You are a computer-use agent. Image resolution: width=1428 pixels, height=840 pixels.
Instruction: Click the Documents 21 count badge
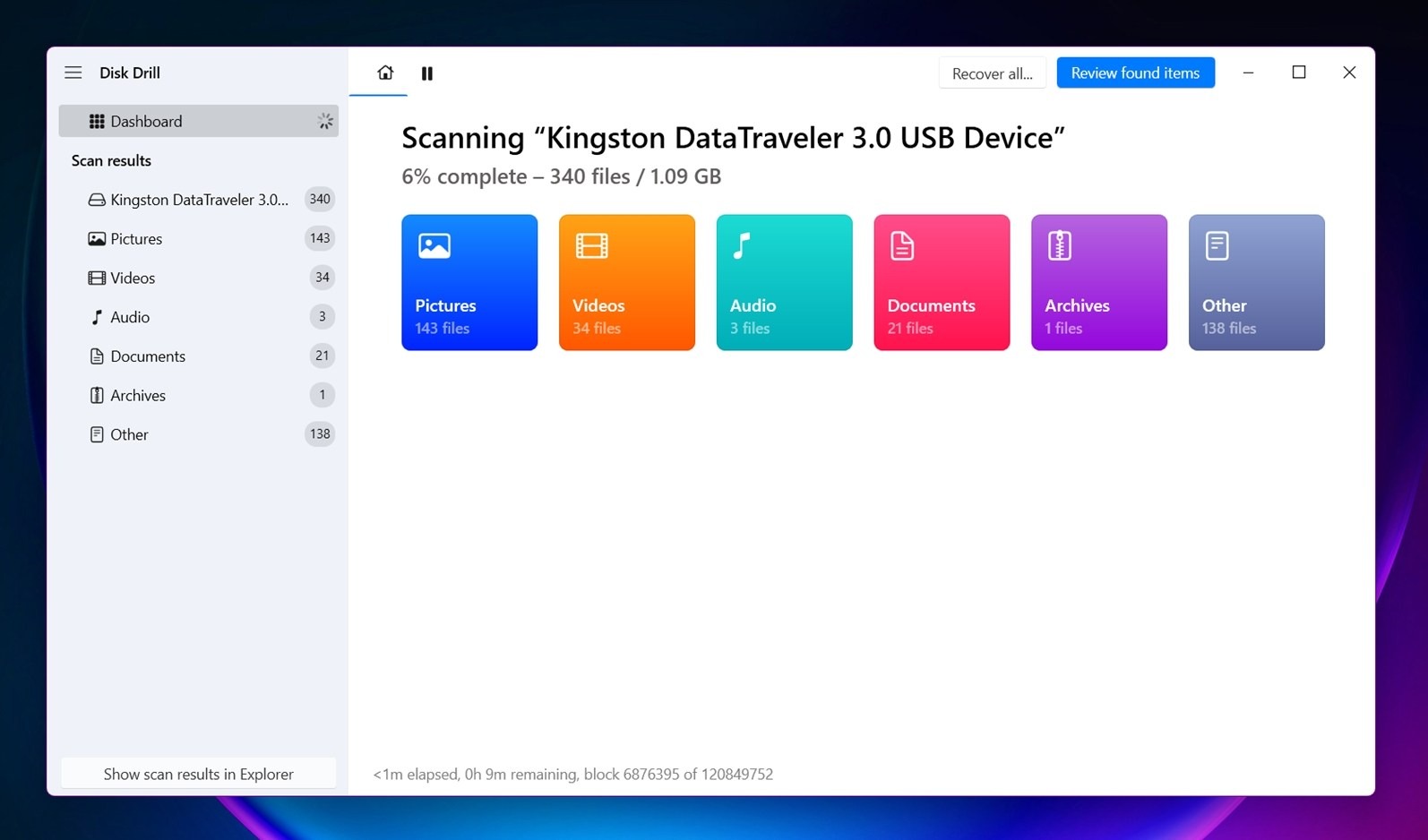pyautogui.click(x=322, y=356)
